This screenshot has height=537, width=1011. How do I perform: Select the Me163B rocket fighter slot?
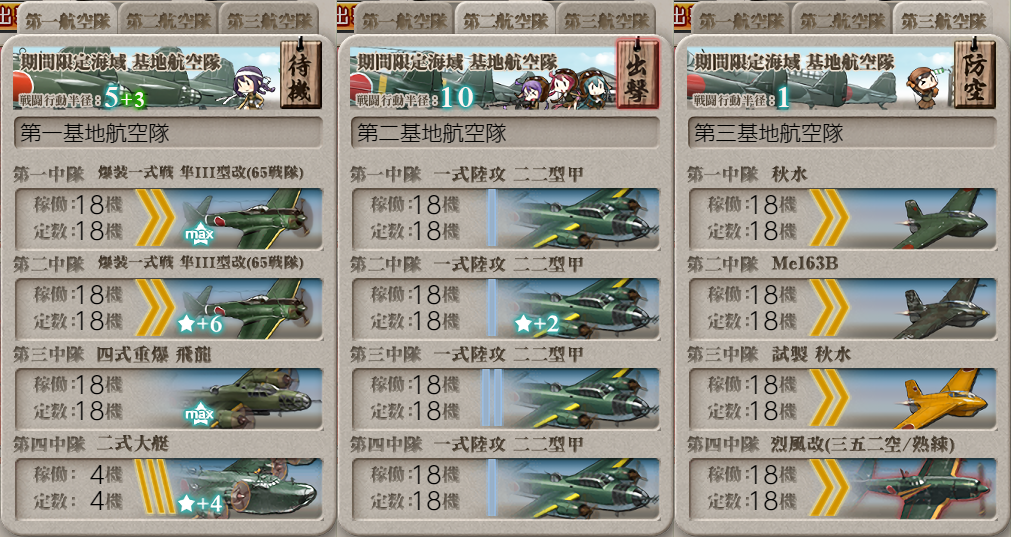(x=842, y=308)
